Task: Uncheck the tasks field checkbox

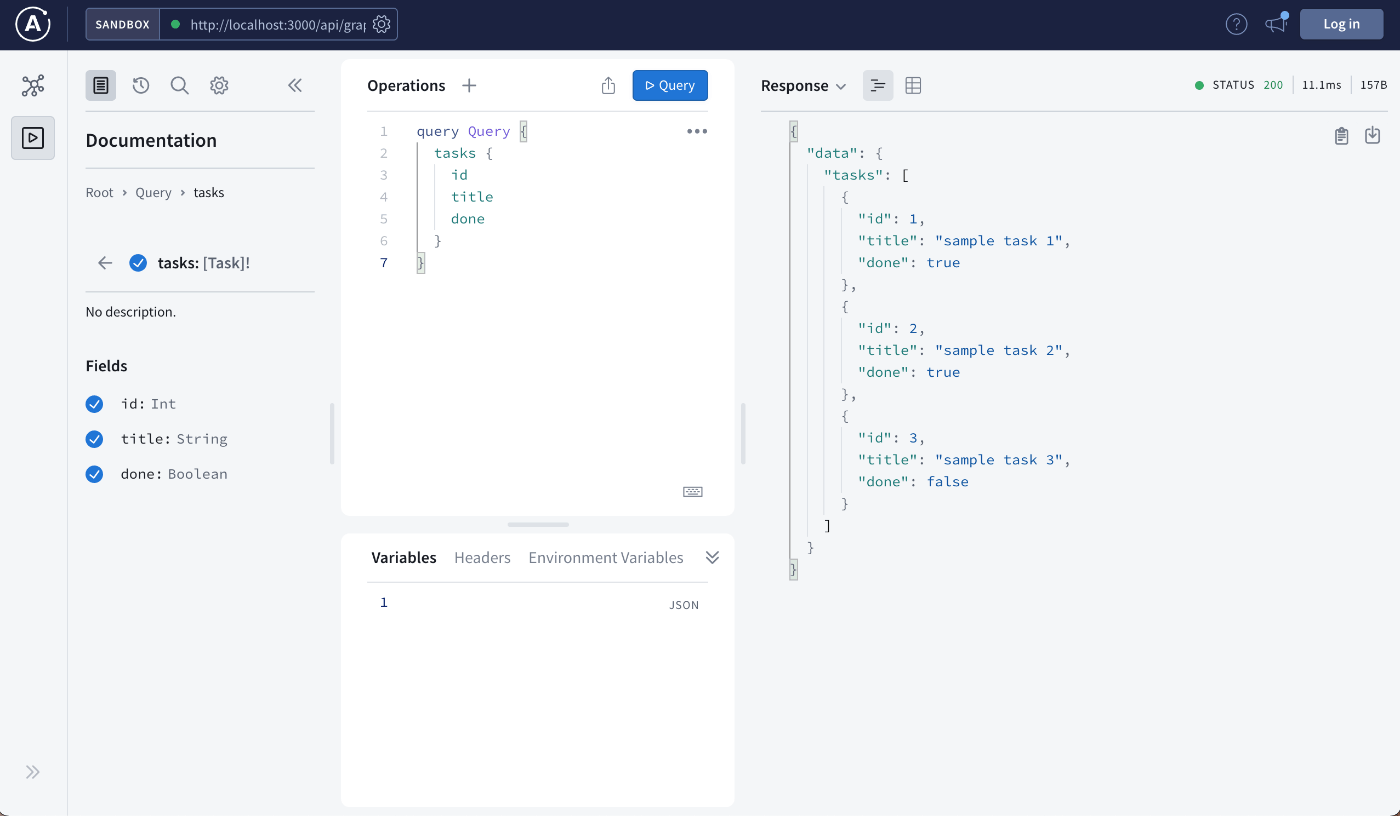Action: 138,263
